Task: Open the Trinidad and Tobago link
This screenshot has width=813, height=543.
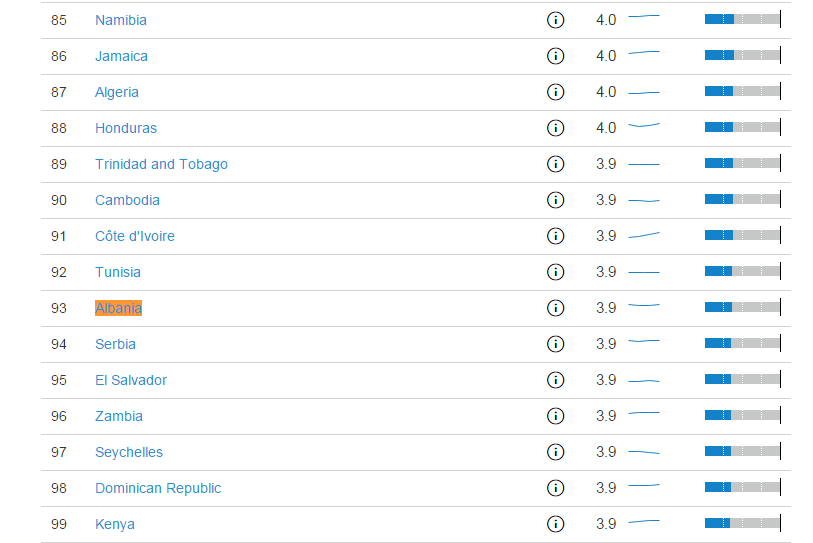Action: coord(161,164)
